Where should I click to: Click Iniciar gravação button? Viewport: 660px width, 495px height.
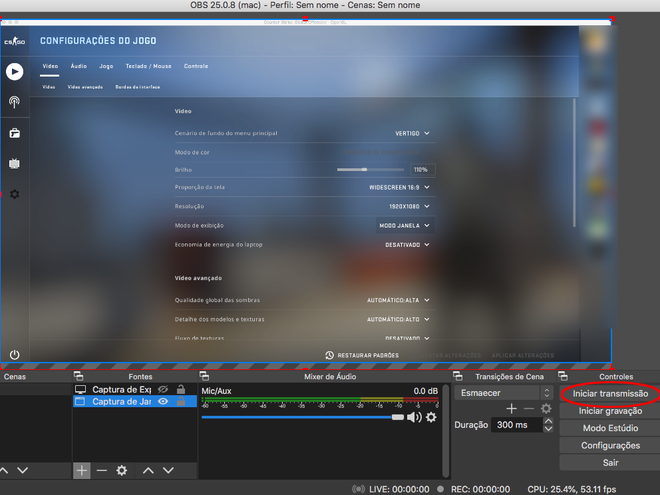(x=610, y=411)
